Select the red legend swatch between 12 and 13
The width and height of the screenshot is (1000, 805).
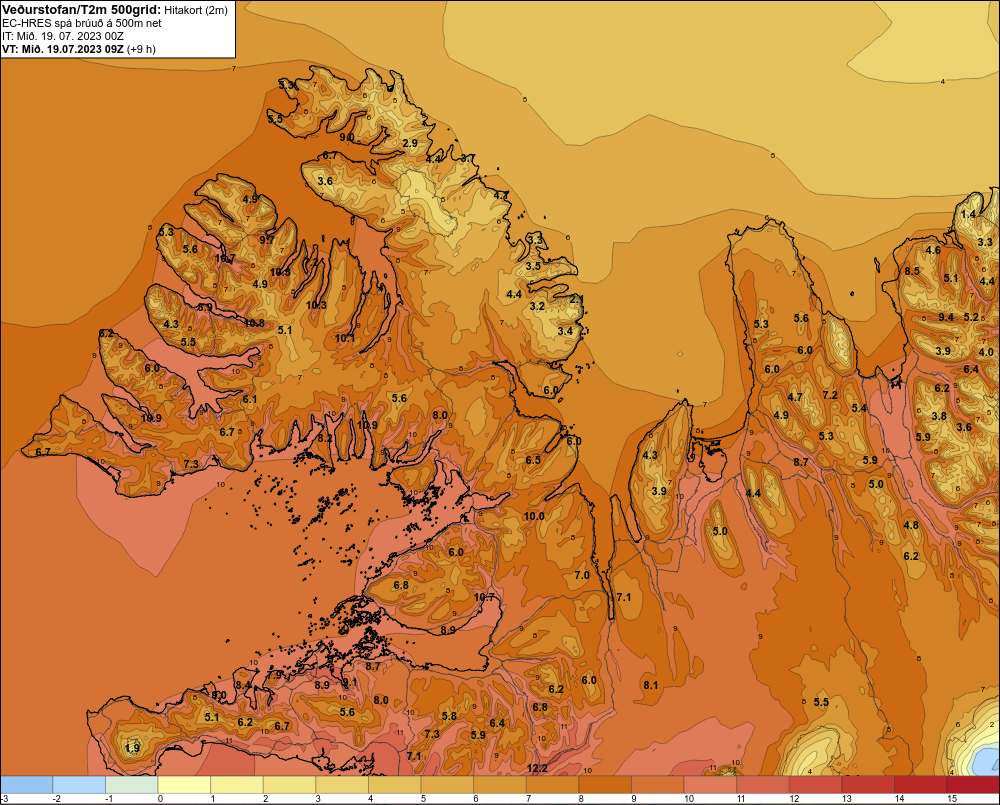tap(816, 785)
